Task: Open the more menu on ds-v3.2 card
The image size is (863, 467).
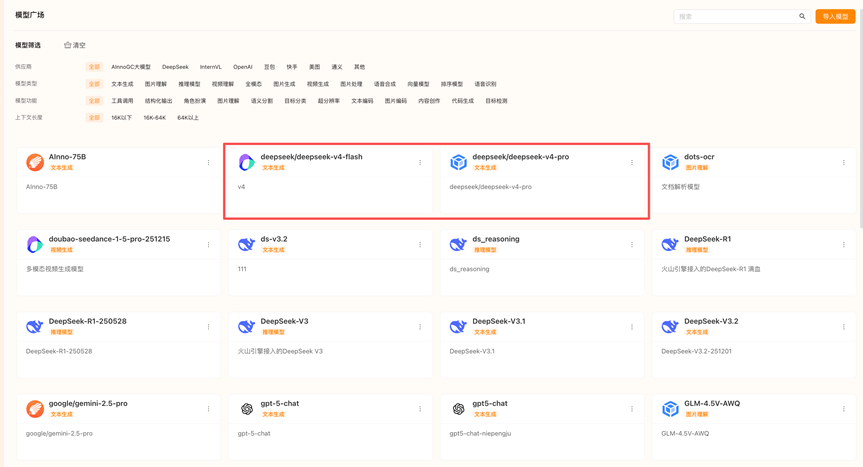Action: pos(420,244)
